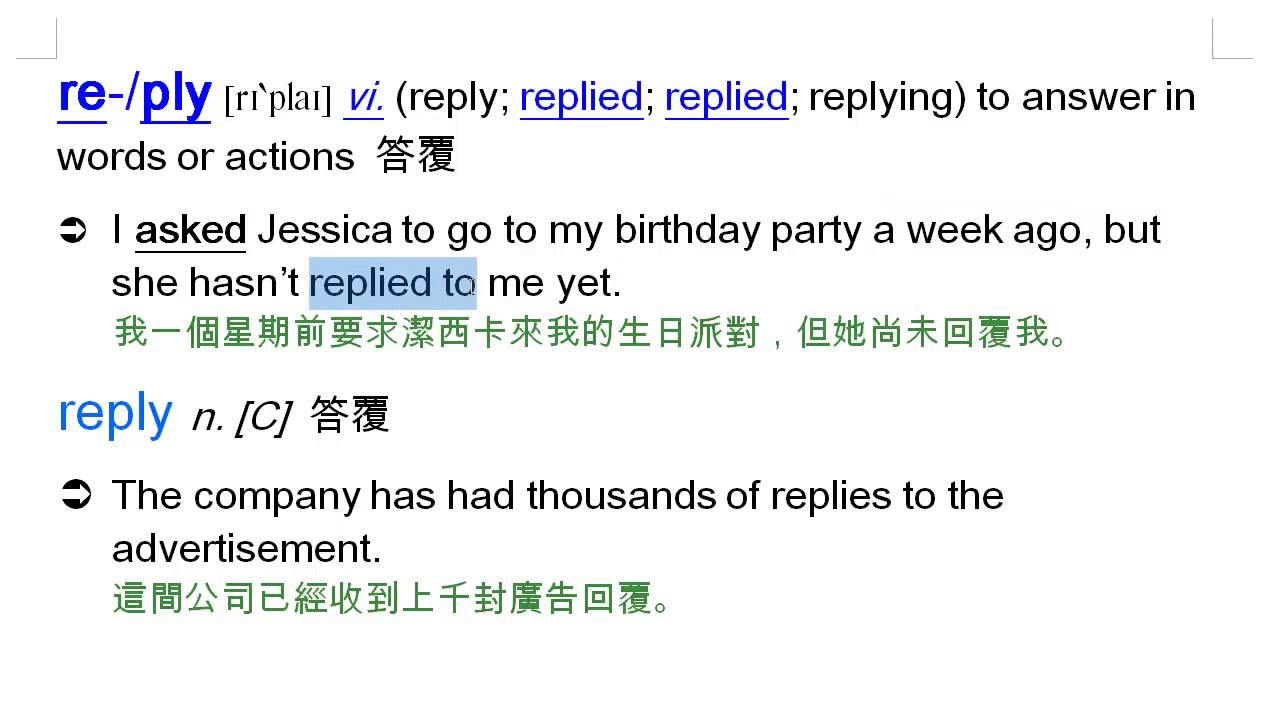The width and height of the screenshot is (1280, 720).
Task: Click the green Chinese translation starting 這間公司
Action: pyautogui.click(x=390, y=598)
